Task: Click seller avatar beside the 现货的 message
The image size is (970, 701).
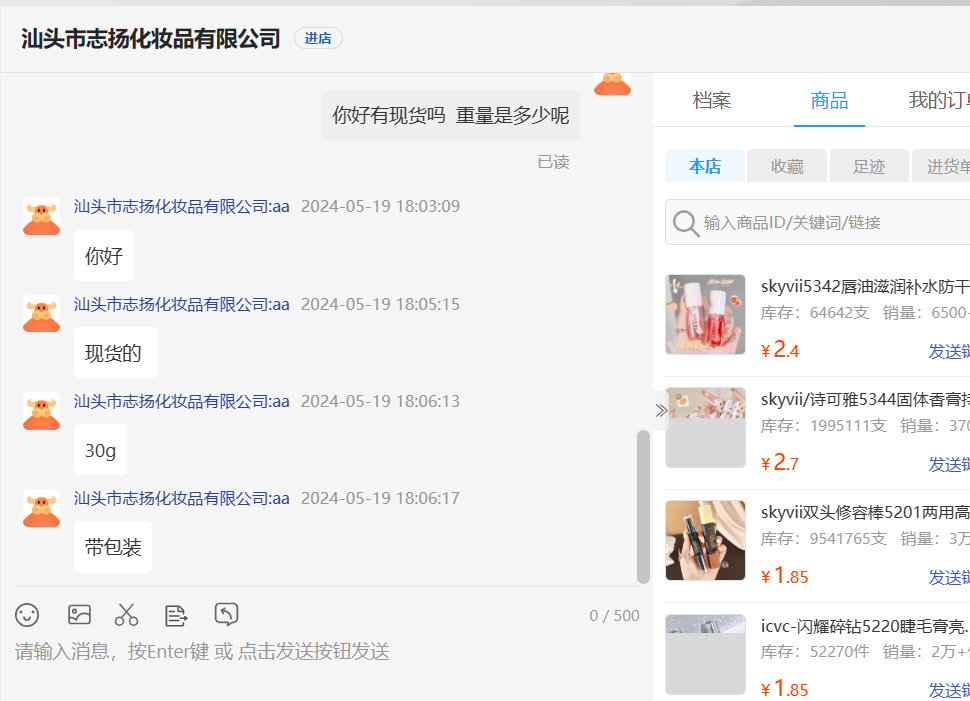Action: pyautogui.click(x=42, y=314)
